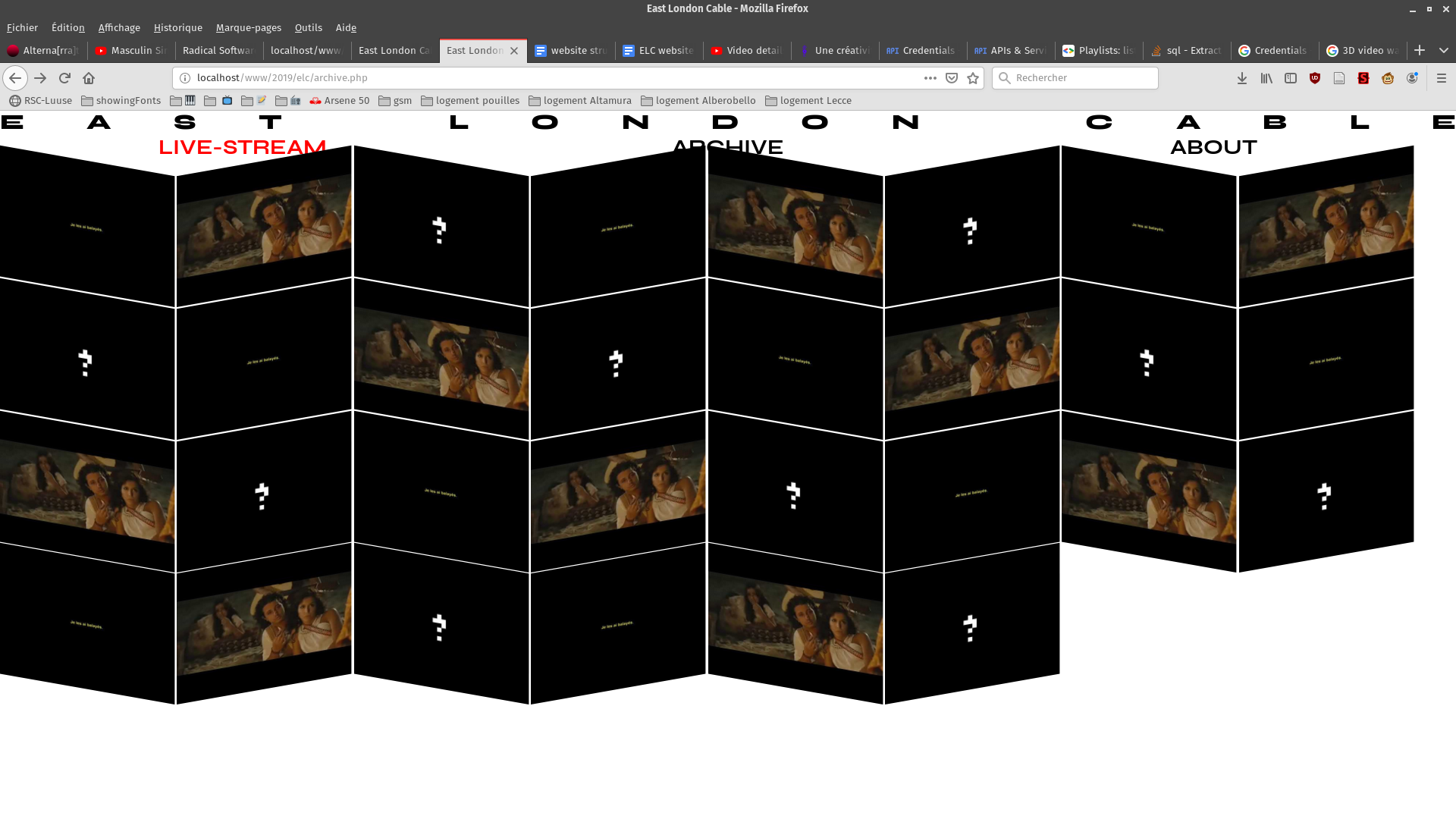Viewport: 1456px width, 819px height.
Task: Click the Tampermonkey monkey extension icon
Action: (1388, 78)
